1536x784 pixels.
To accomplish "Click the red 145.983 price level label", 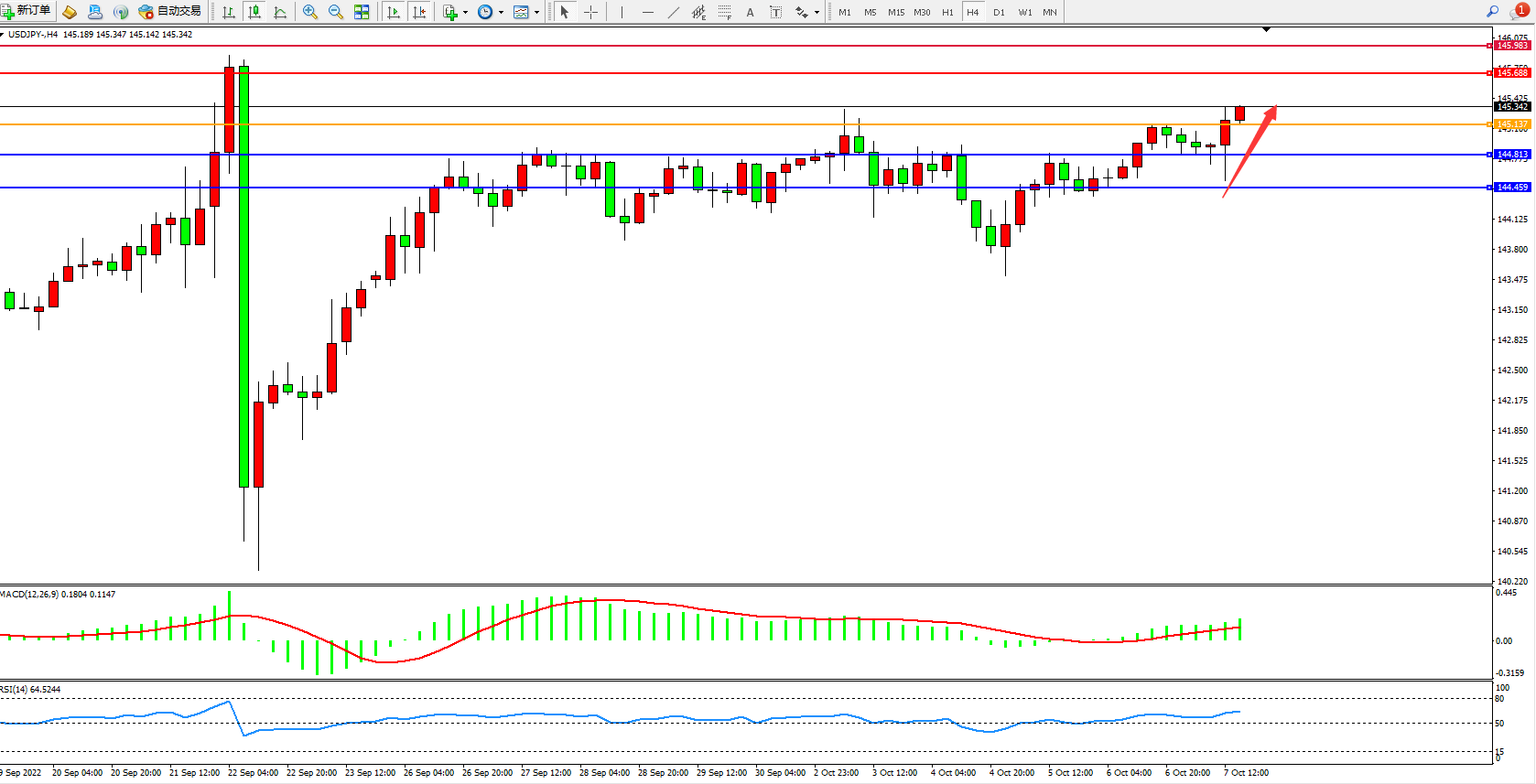I will (x=1511, y=45).
